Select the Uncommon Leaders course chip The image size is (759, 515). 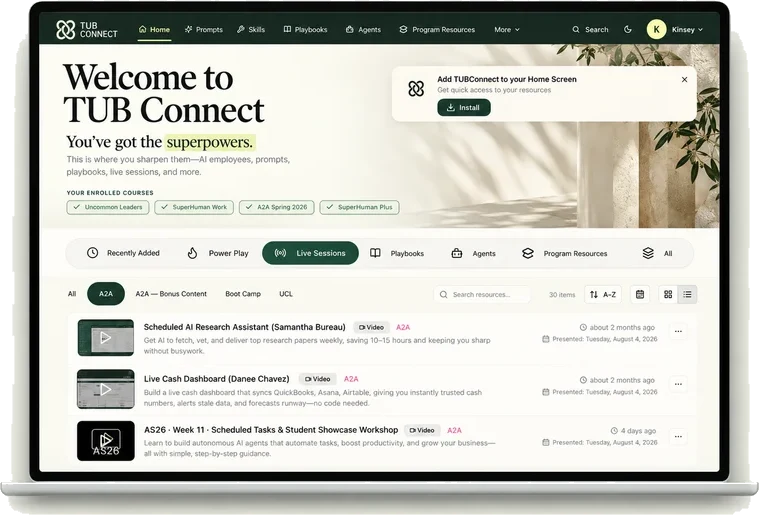point(108,207)
